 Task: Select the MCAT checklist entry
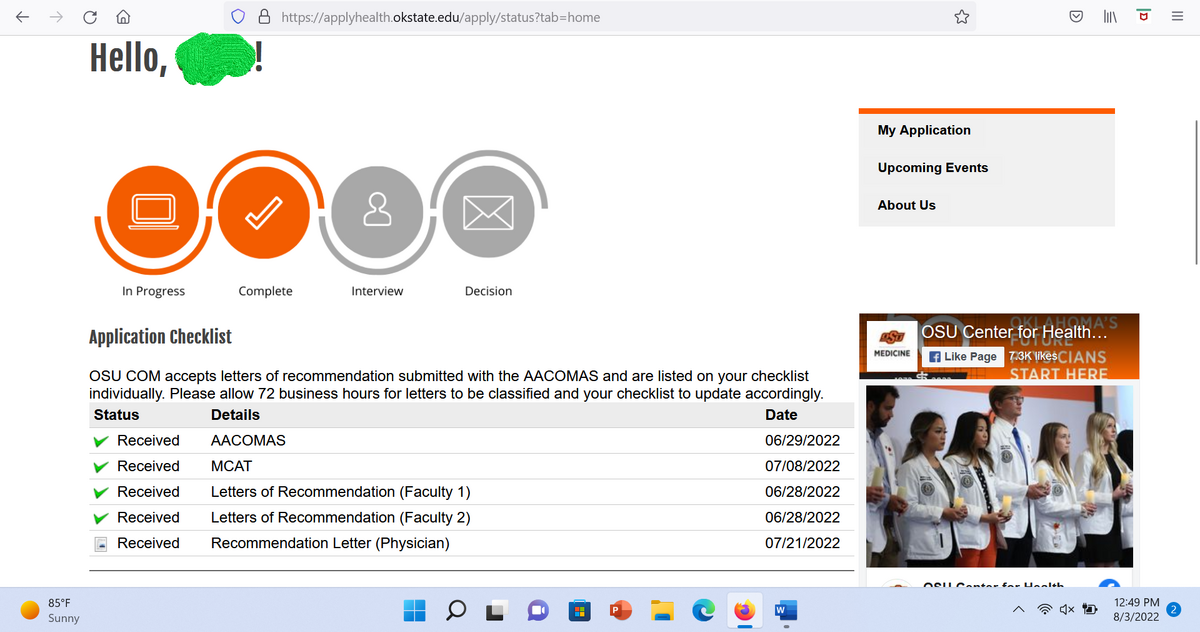231,467
